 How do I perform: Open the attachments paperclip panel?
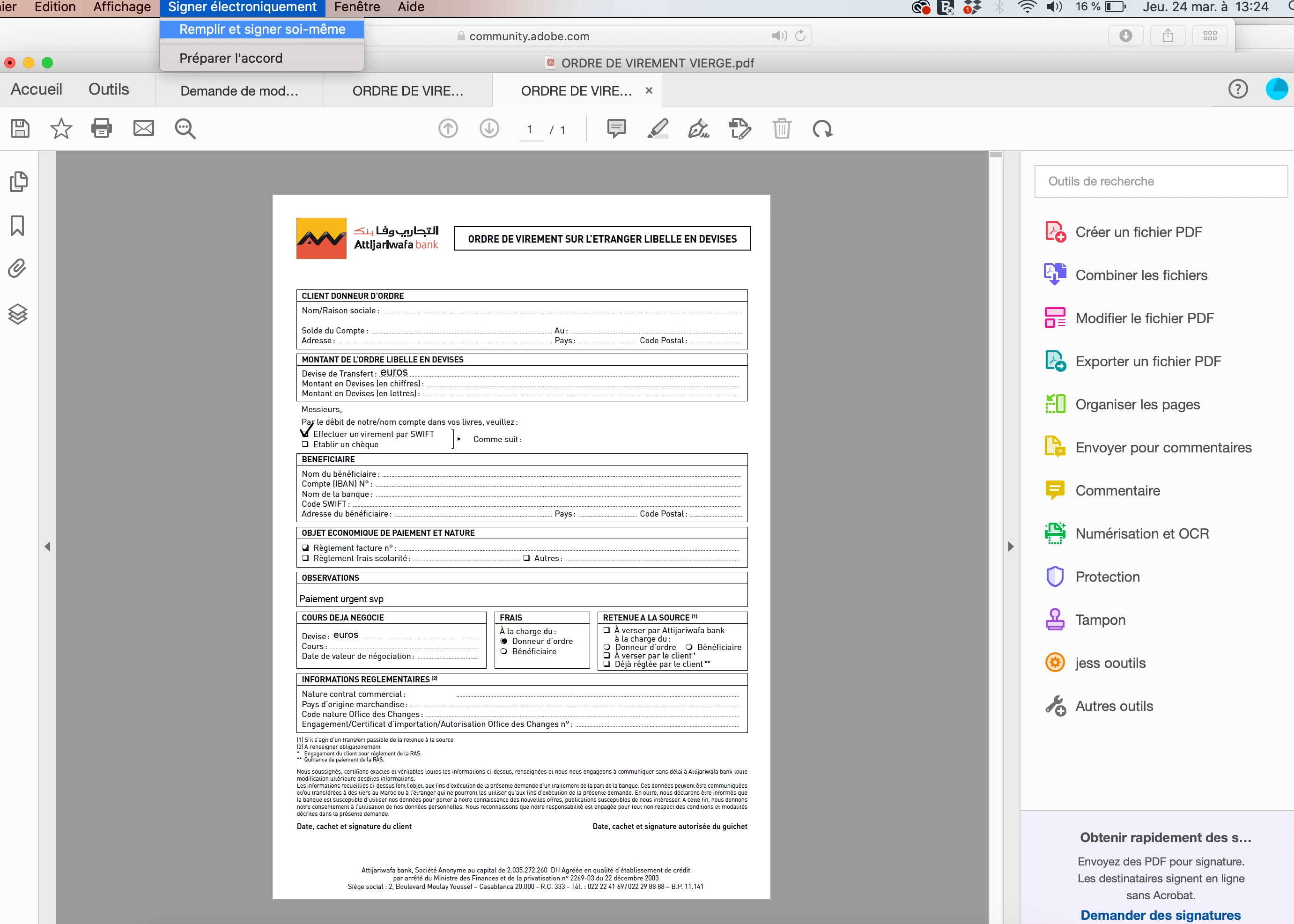[18, 268]
